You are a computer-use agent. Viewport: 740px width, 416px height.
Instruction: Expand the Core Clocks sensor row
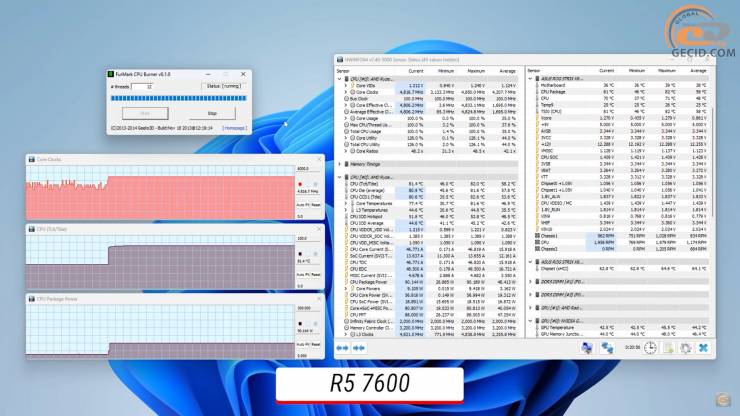coord(346,92)
